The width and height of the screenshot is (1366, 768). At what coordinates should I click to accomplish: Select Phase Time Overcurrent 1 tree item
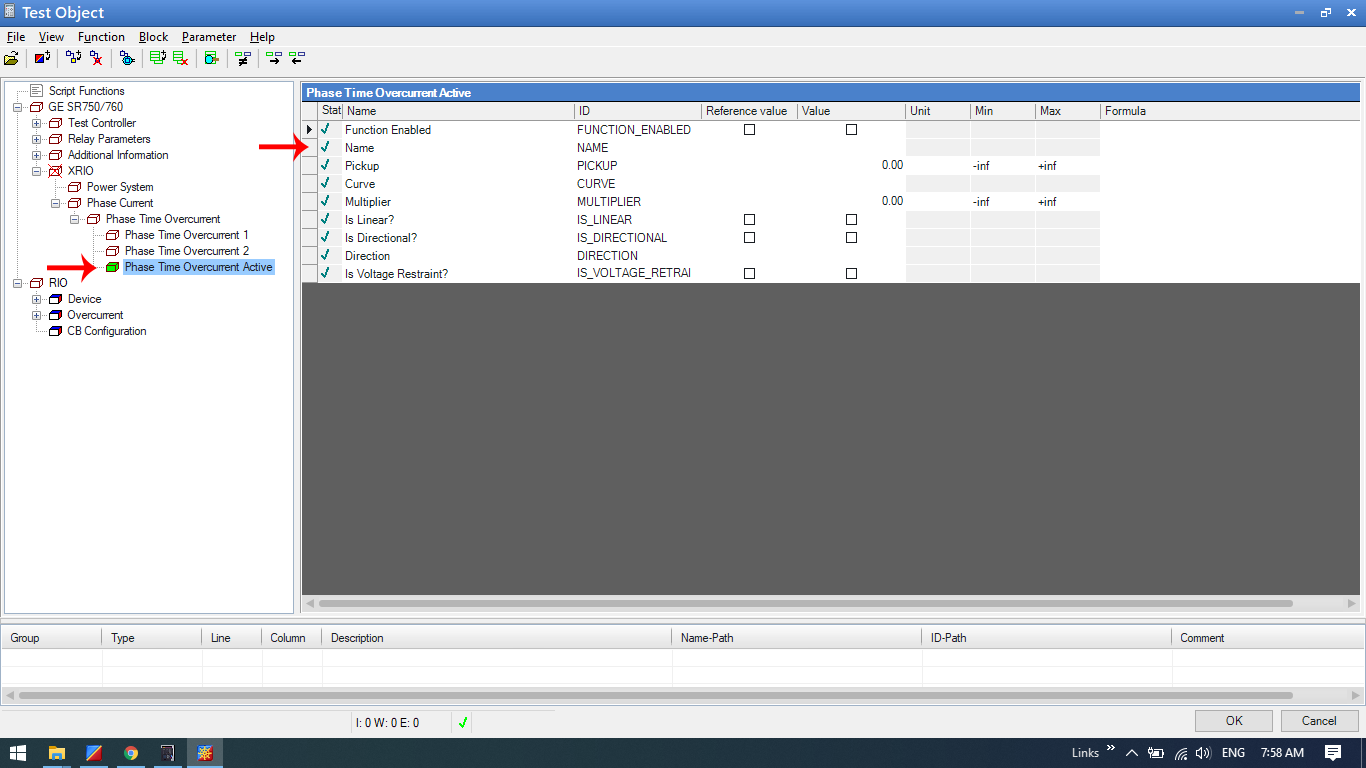tap(186, 235)
